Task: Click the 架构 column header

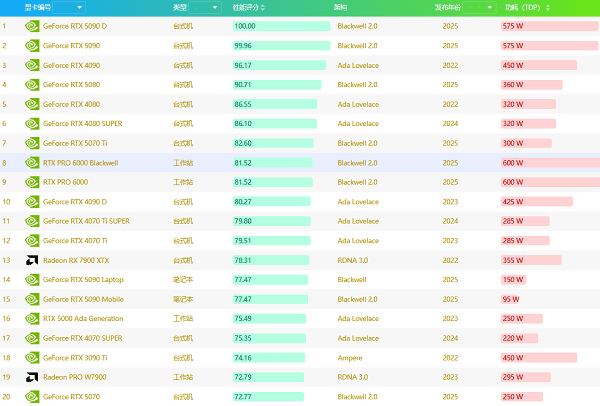Action: pos(344,7)
